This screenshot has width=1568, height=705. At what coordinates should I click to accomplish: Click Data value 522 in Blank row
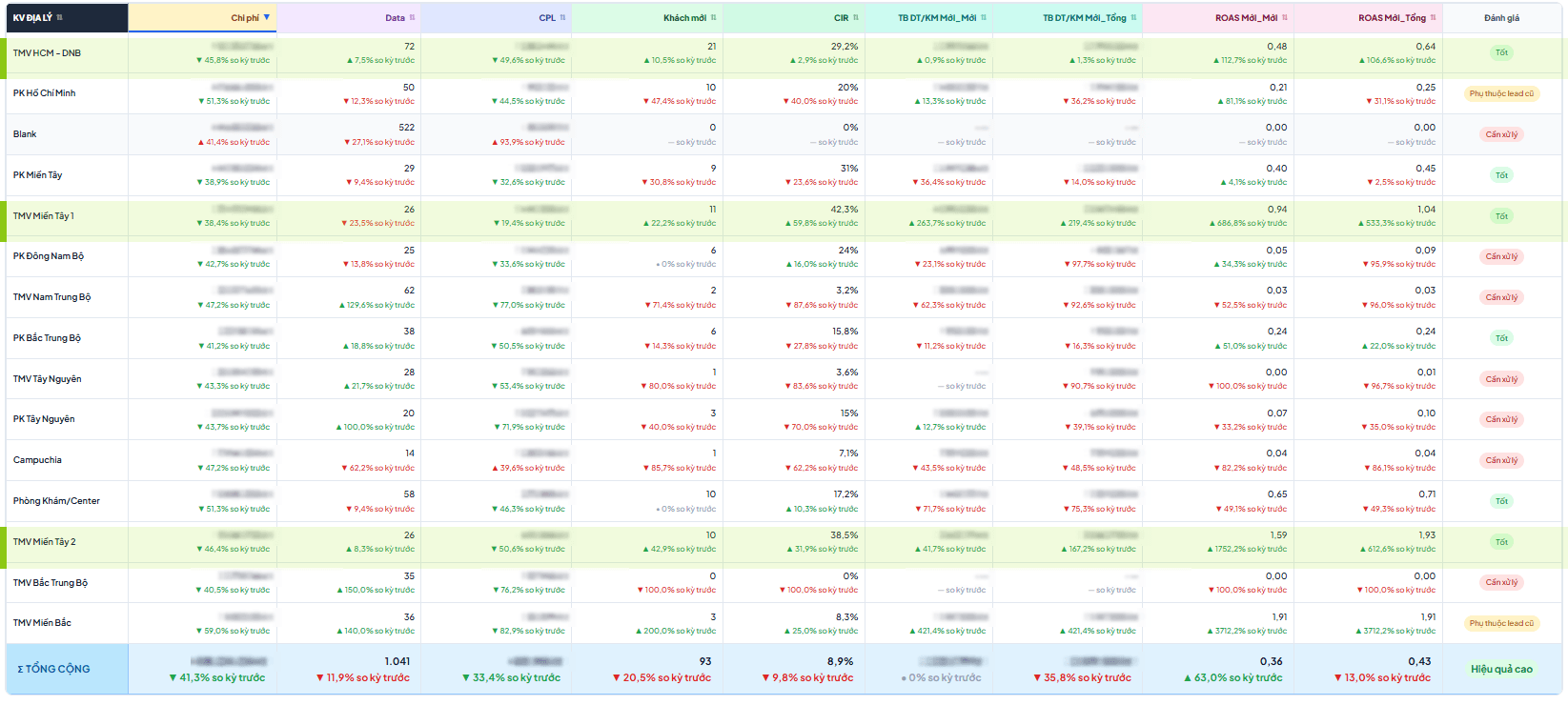(406, 128)
